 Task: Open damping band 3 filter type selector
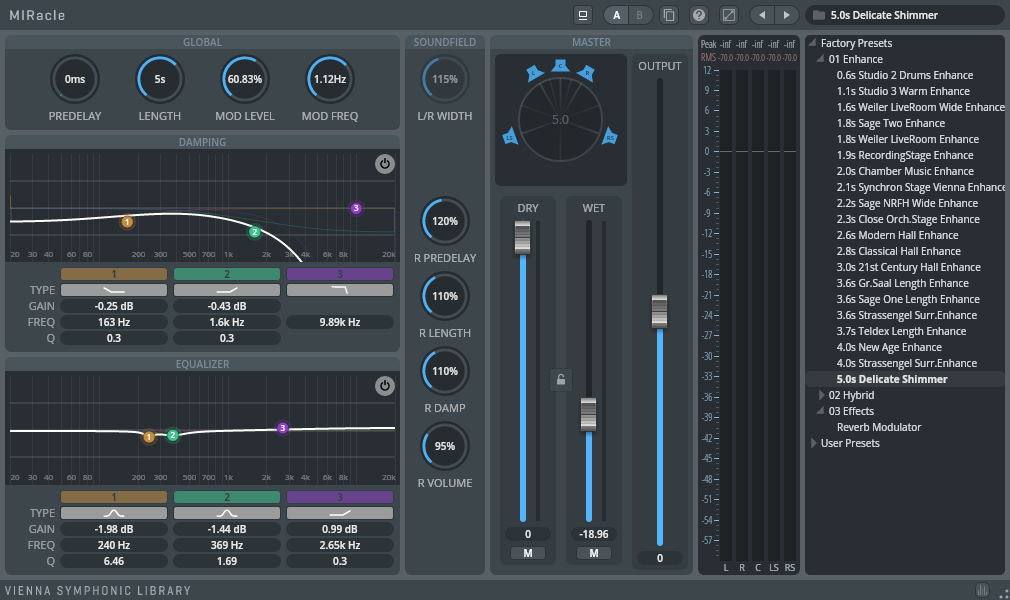click(x=339, y=290)
